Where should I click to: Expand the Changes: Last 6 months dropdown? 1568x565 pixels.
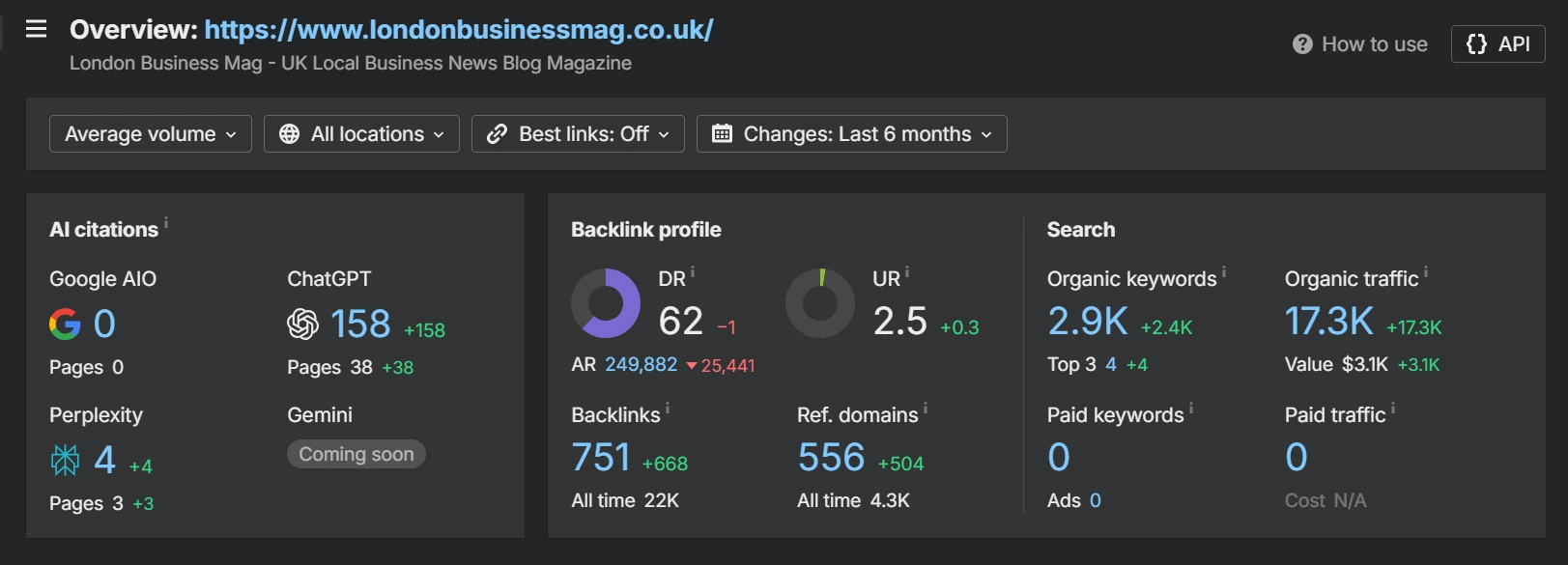click(x=851, y=134)
